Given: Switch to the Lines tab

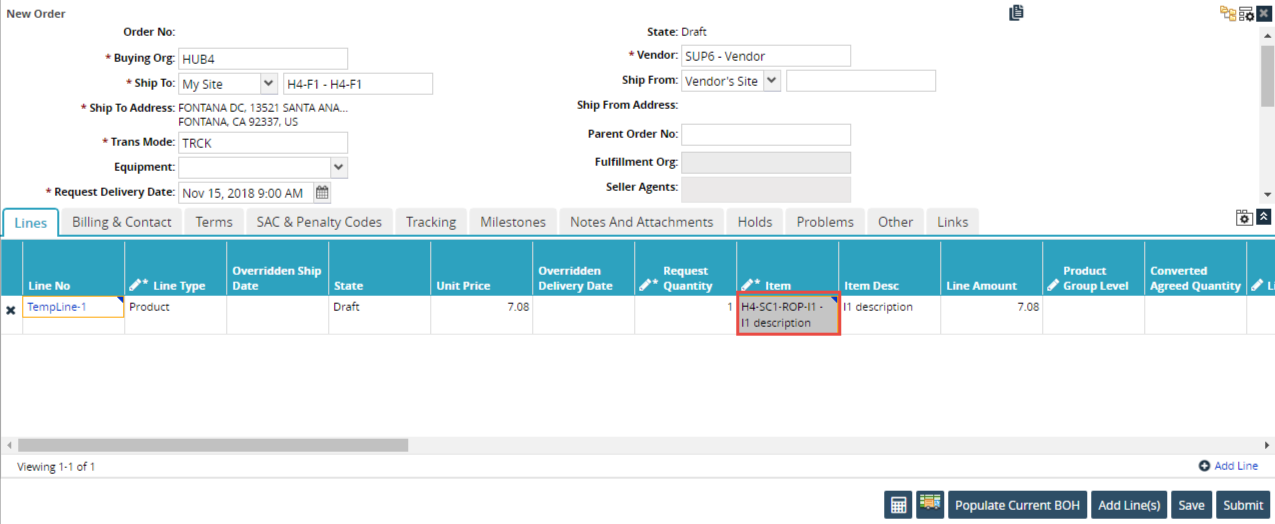Looking at the screenshot, I should [30, 222].
